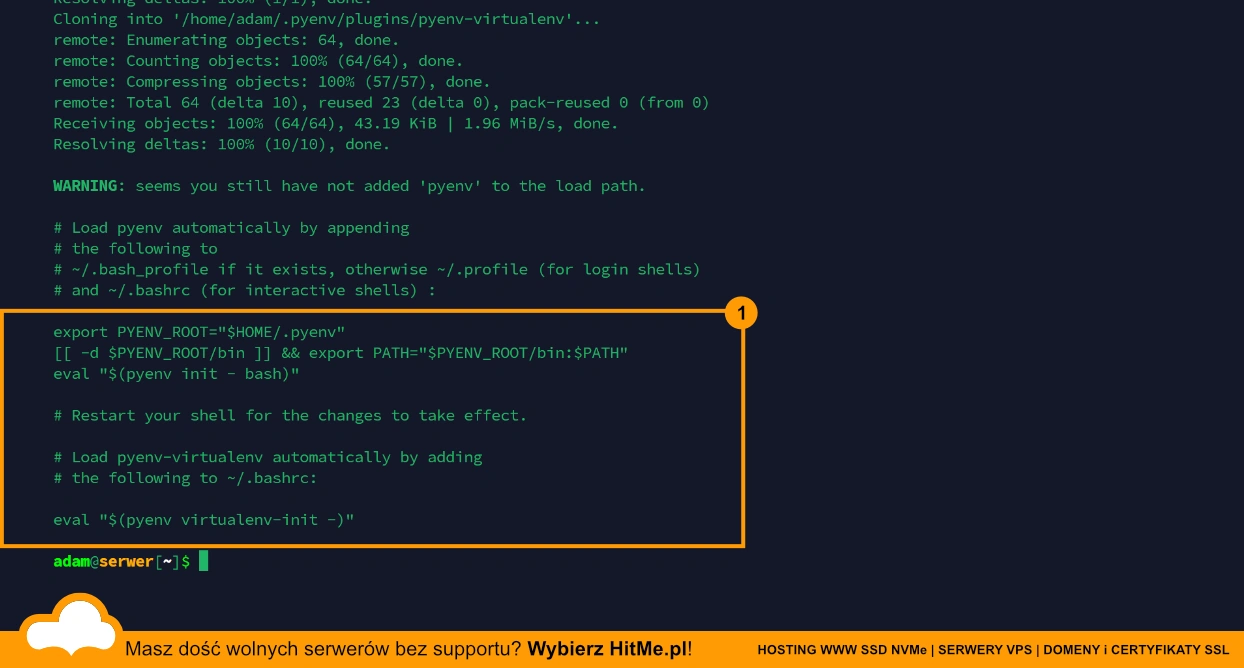The height and width of the screenshot is (668, 1244).
Task: Click the bold WARNING text
Action: (89, 186)
